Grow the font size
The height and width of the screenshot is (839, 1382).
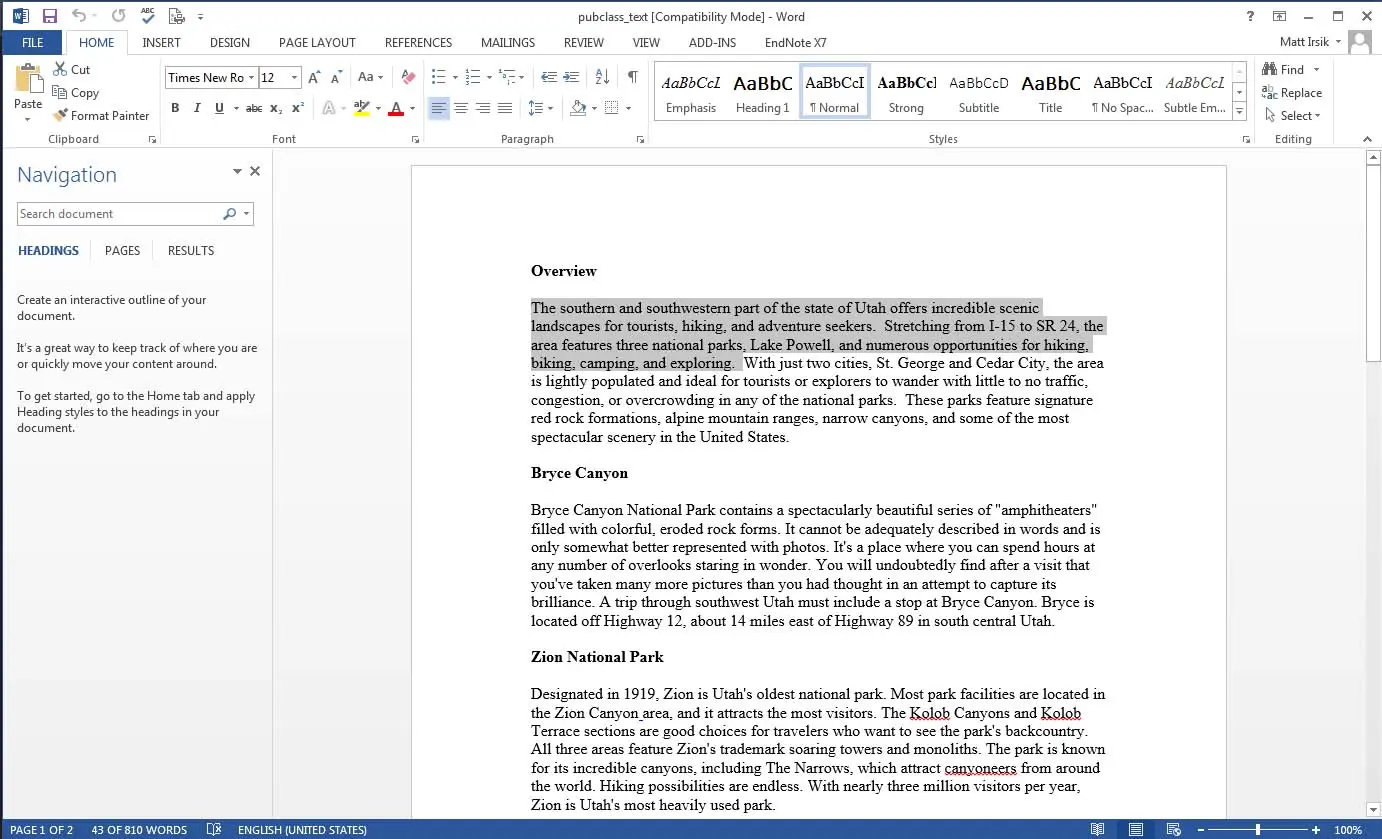click(x=314, y=77)
